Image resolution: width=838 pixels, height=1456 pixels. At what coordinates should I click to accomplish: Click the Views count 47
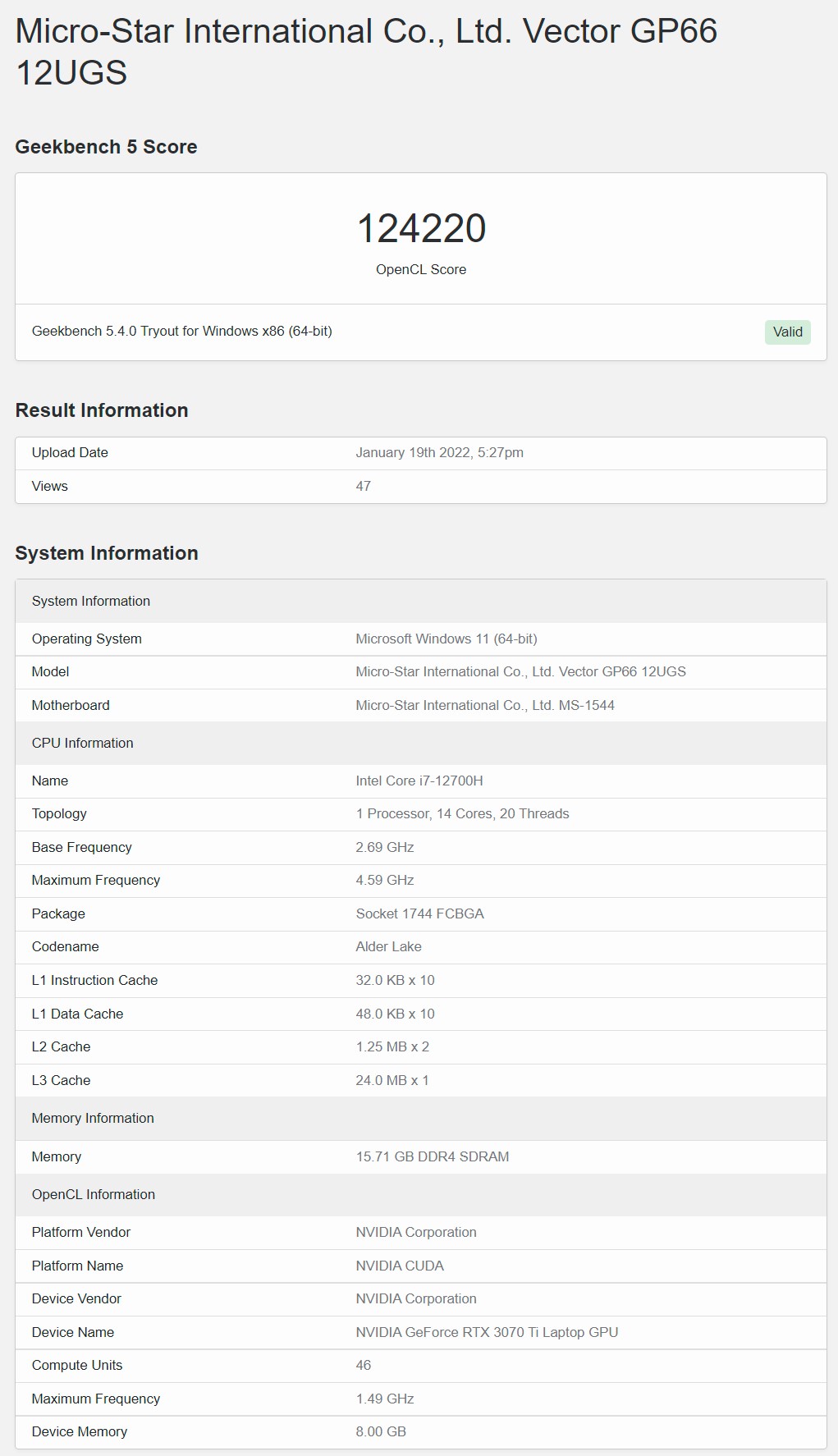point(363,486)
